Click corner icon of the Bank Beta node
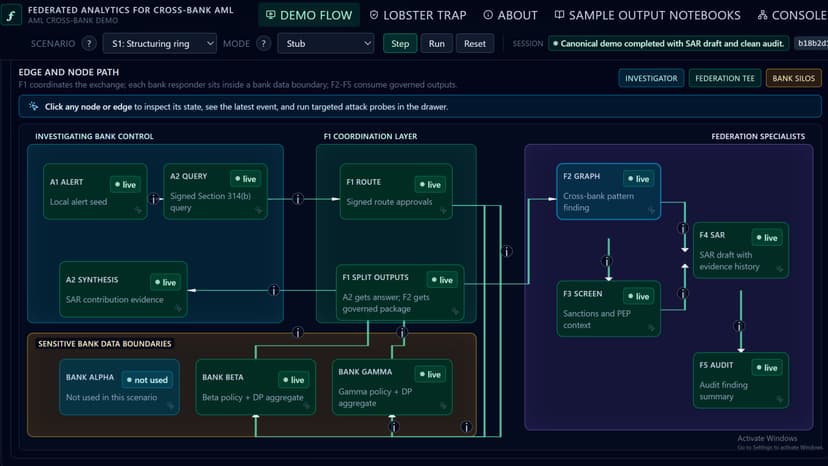Viewport: 828px width, 466px height. tap(307, 406)
